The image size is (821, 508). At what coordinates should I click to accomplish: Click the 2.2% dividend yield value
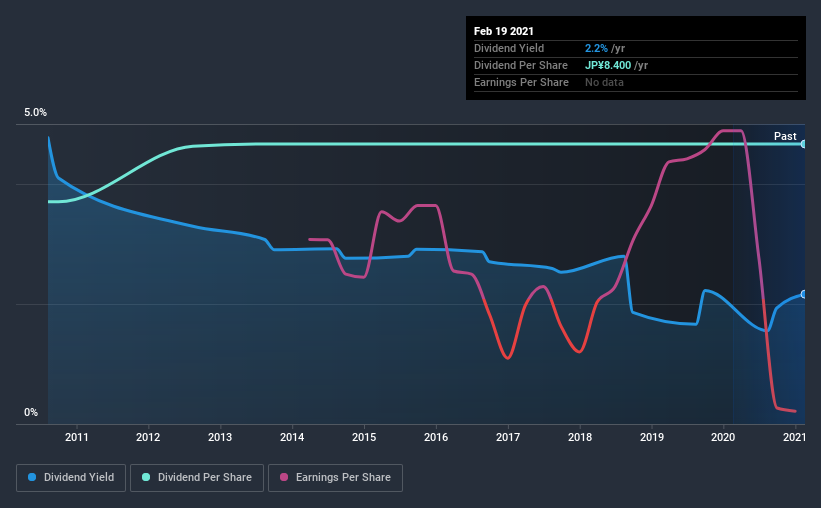[x=596, y=48]
